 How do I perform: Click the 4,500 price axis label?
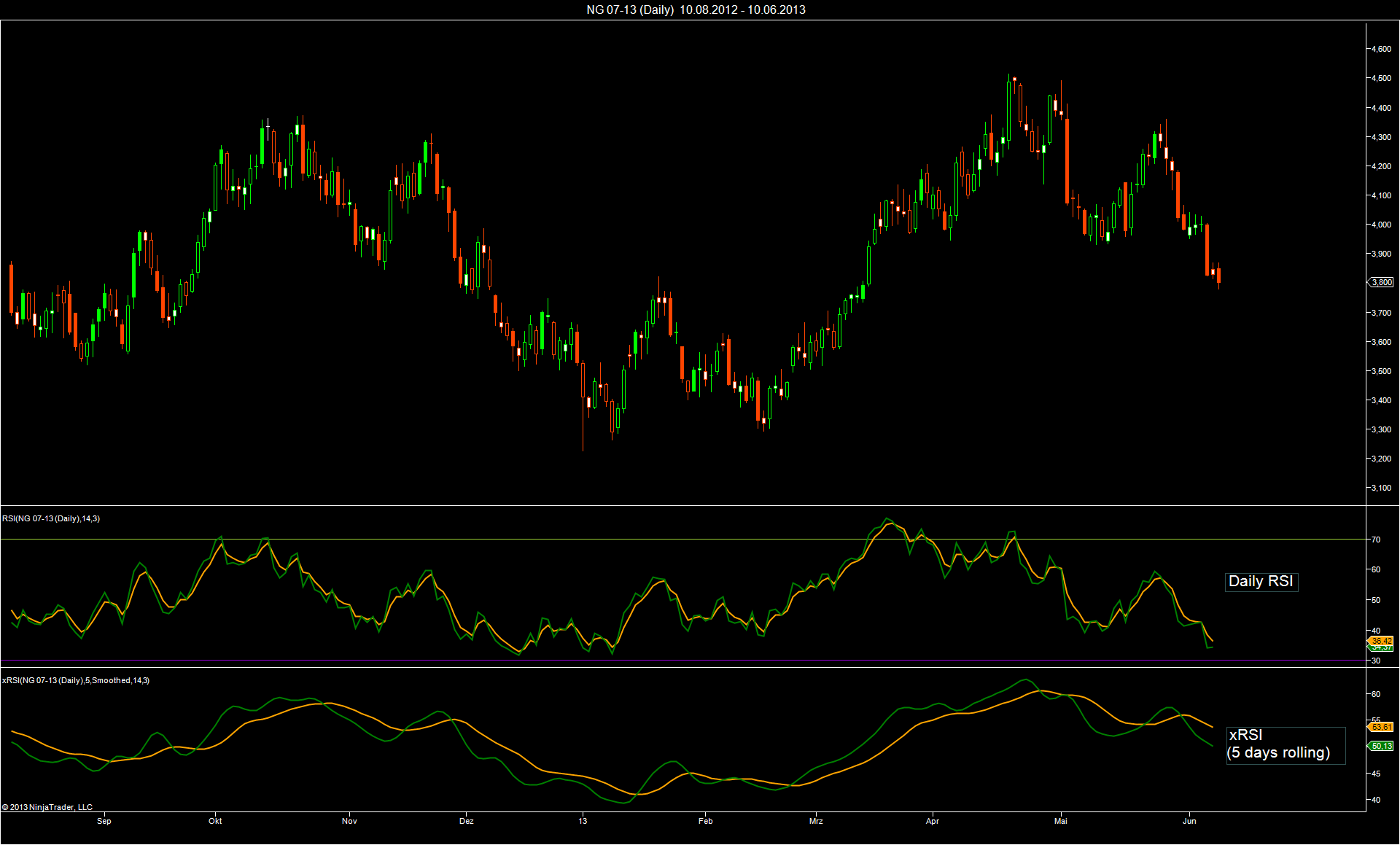coord(1380,78)
